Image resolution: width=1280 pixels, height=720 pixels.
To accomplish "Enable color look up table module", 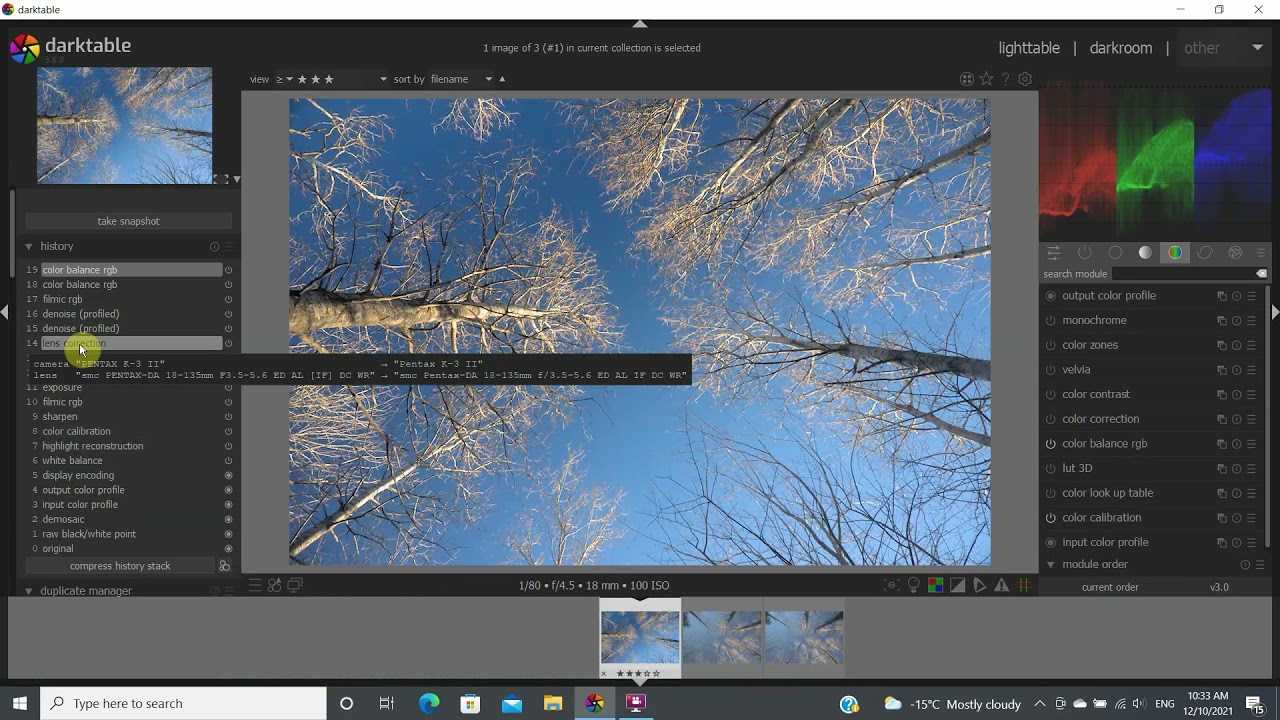I will (1050, 493).
